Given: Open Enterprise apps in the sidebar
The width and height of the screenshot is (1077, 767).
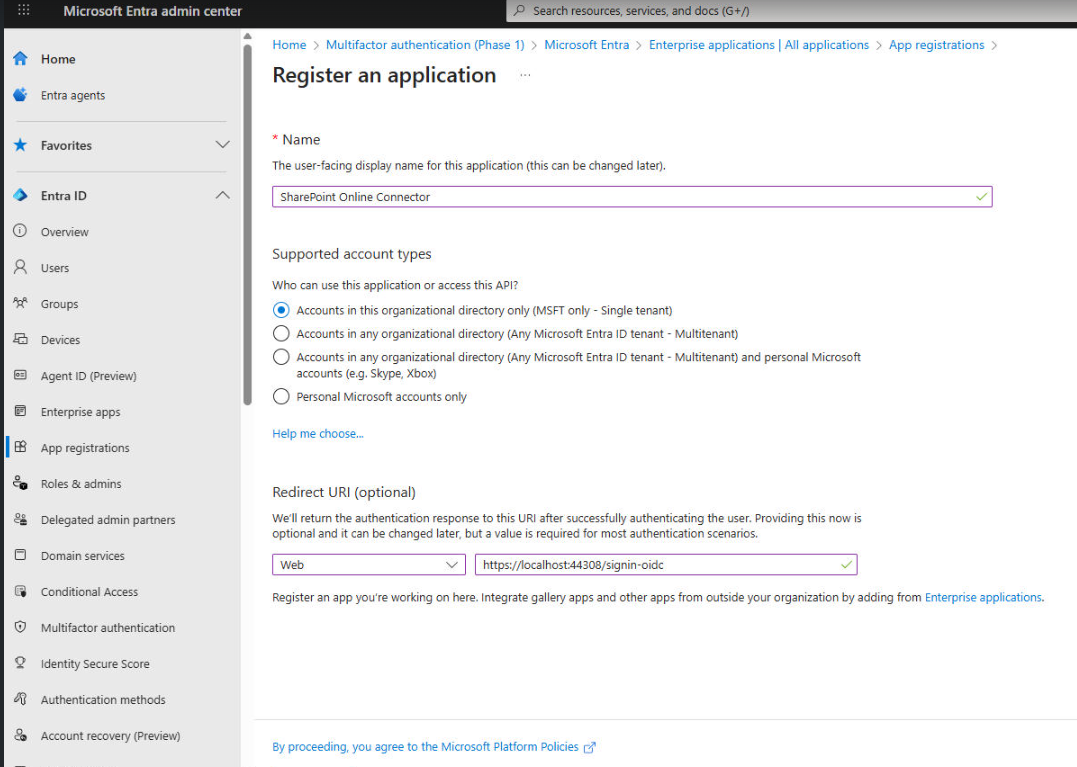Looking at the screenshot, I should 80,412.
